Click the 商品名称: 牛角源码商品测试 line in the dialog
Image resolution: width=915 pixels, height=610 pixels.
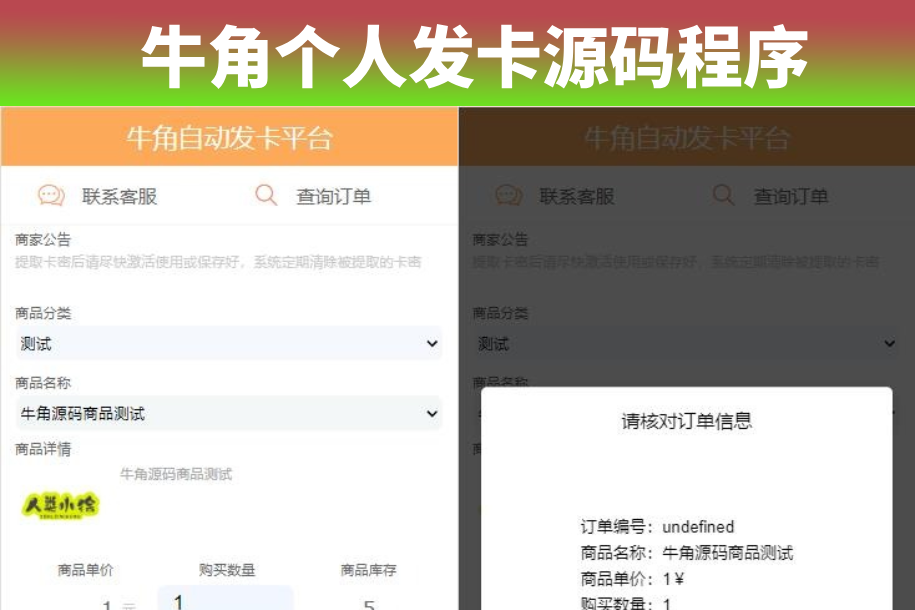click(687, 552)
